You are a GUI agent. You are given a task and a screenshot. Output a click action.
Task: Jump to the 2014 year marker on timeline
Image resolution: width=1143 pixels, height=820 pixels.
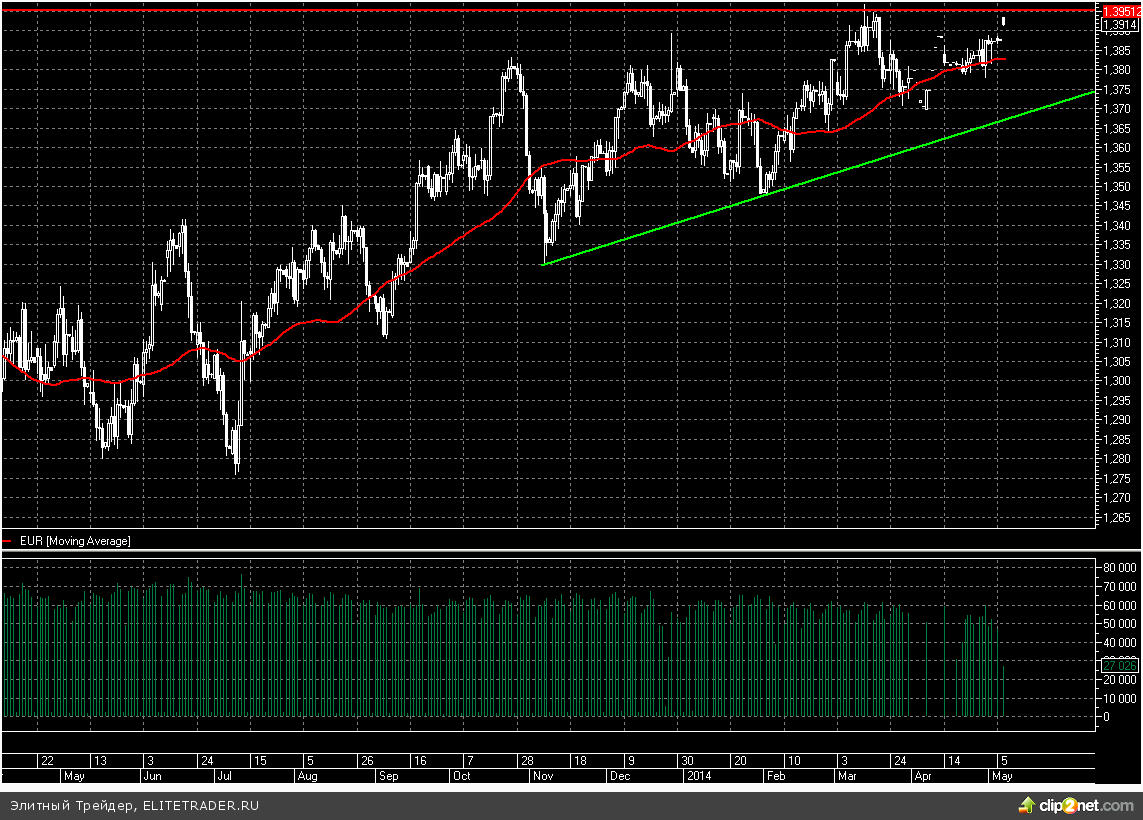coord(698,776)
